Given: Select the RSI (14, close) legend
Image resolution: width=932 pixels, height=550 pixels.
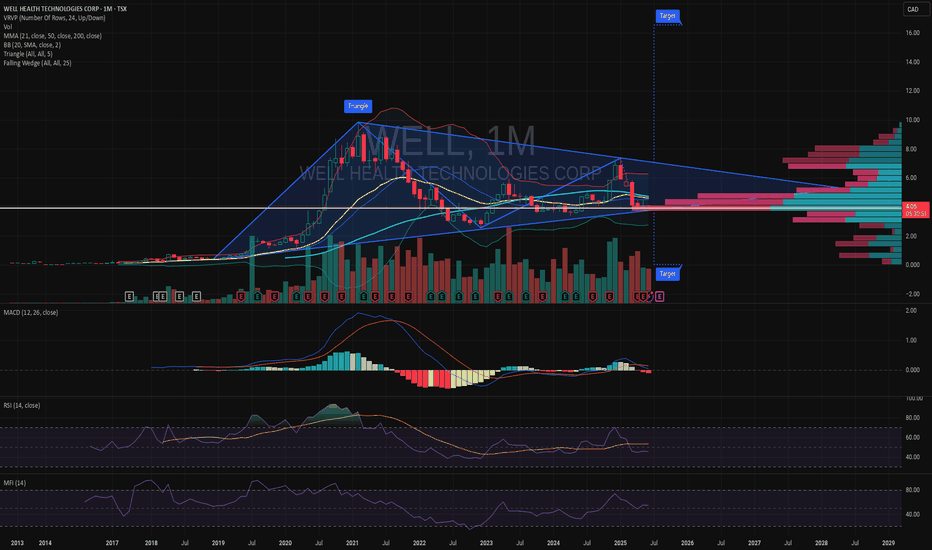Looking at the screenshot, I should 22,406.
